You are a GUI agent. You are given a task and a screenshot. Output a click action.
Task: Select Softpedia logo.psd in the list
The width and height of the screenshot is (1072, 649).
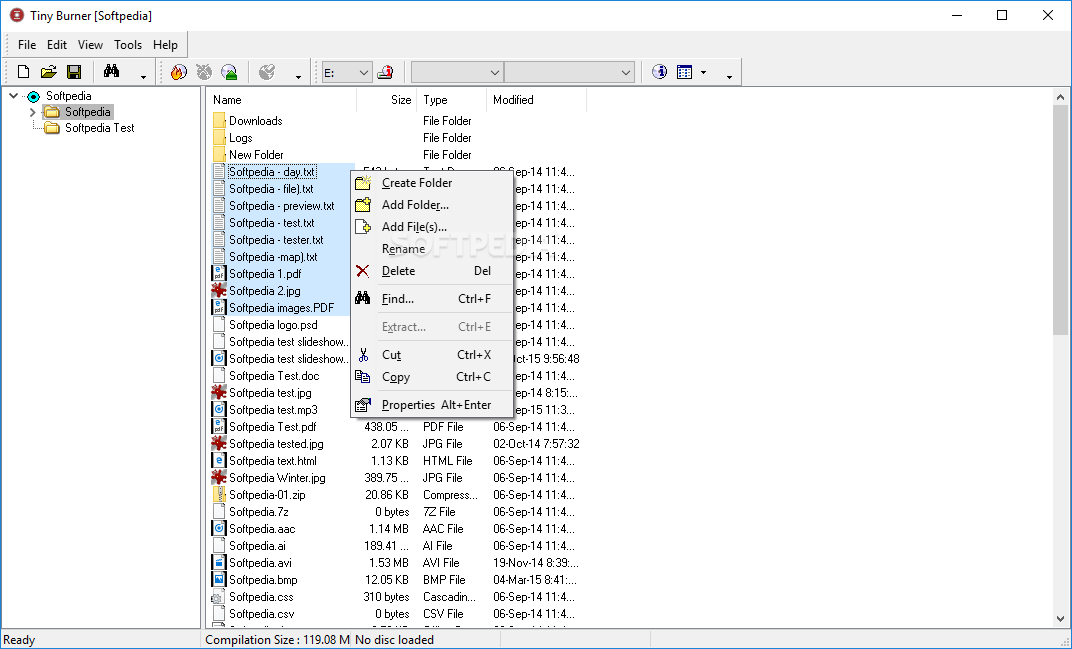pos(273,325)
